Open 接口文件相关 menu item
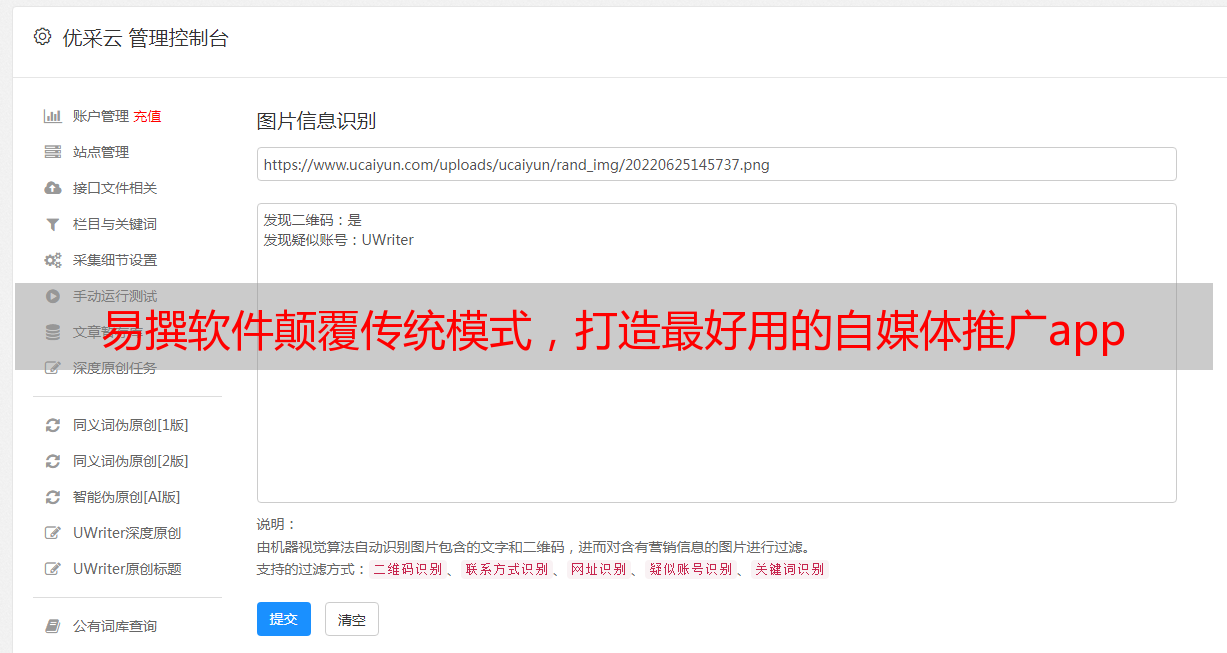 pyautogui.click(x=115, y=188)
